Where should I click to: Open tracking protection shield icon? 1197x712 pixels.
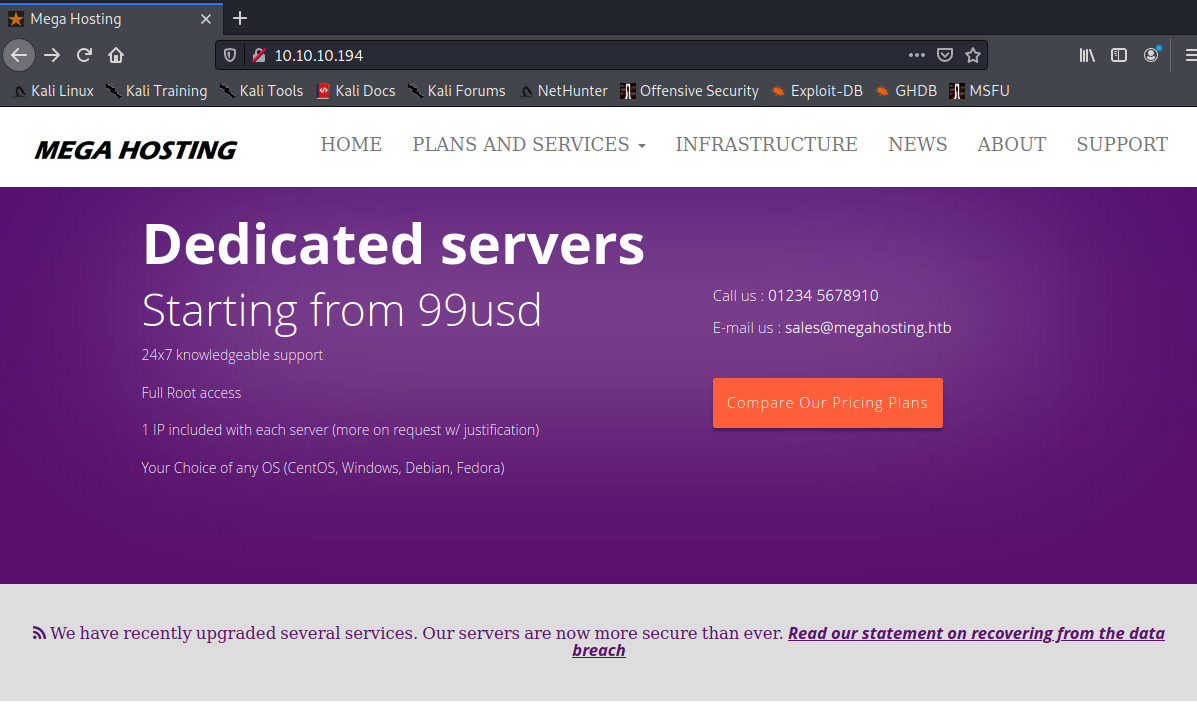click(230, 55)
